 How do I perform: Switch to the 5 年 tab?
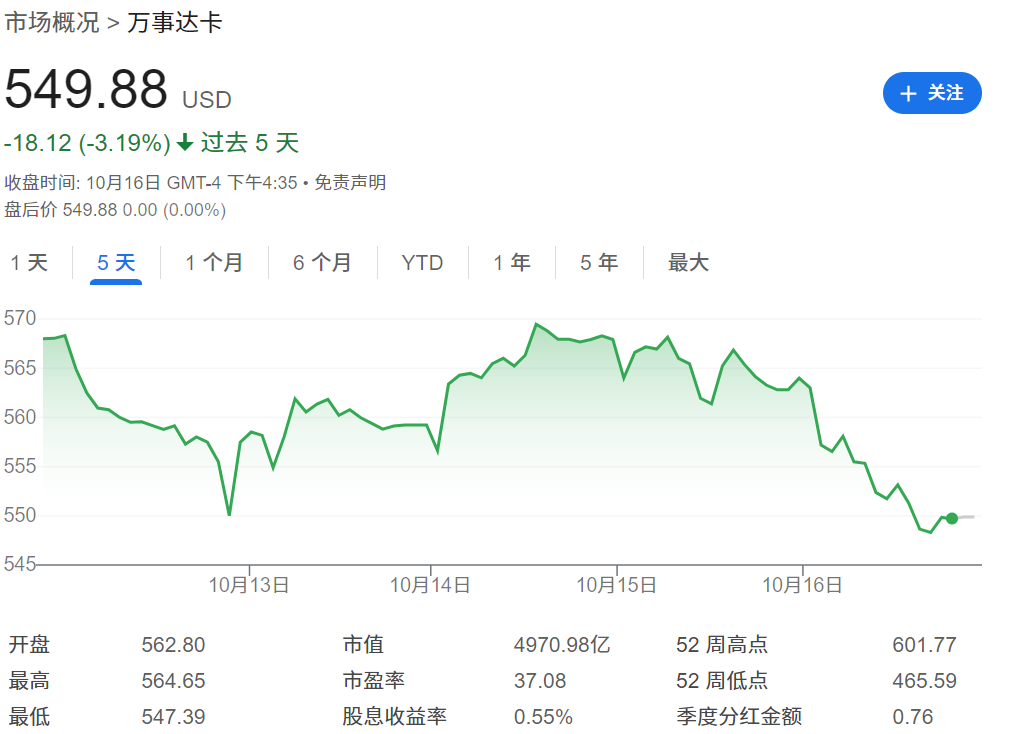pyautogui.click(x=599, y=263)
